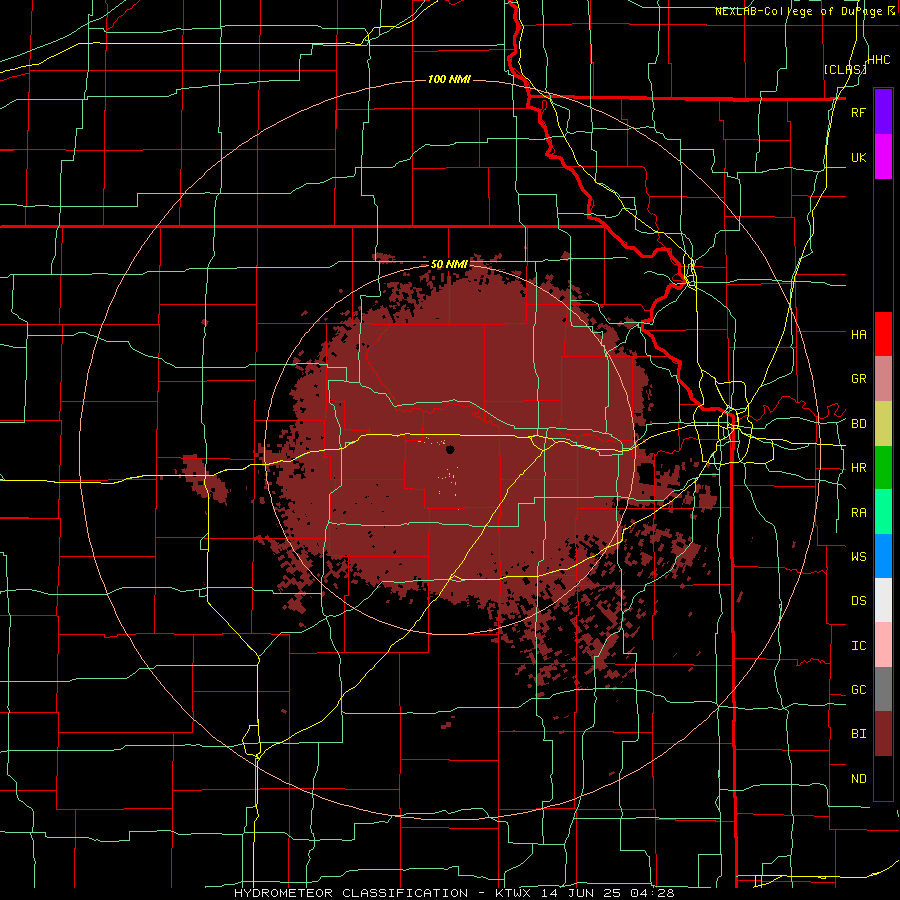Image resolution: width=900 pixels, height=900 pixels.
Task: Click the HA red legend color swatch
Action: (x=883, y=334)
